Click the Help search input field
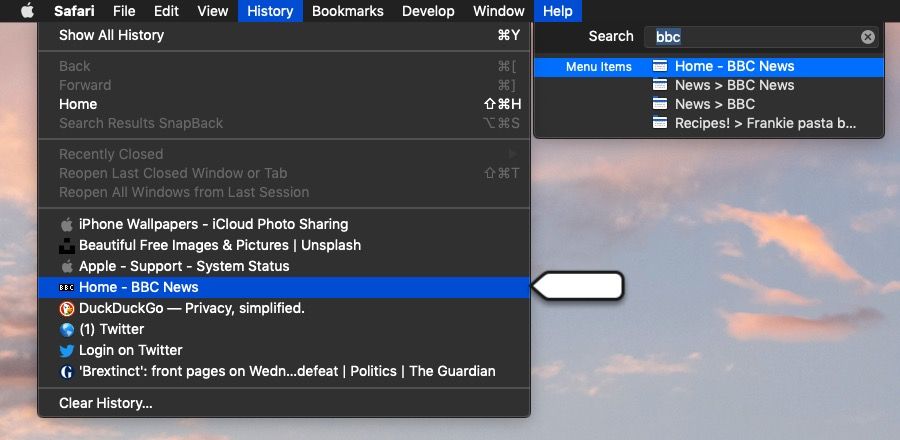 point(755,37)
